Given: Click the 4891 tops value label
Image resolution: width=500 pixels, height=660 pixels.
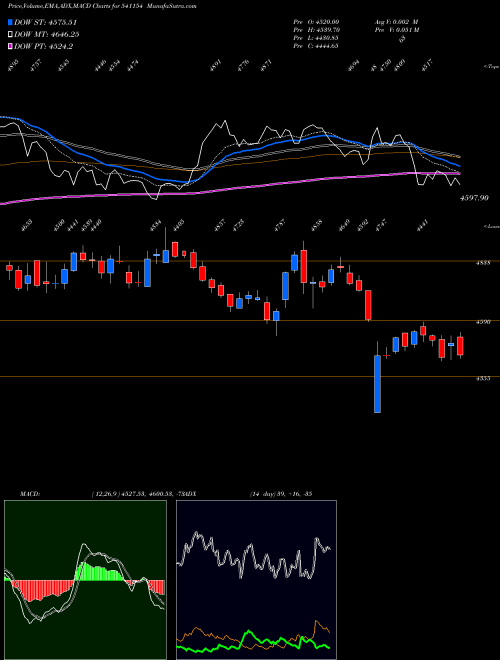Looking at the screenshot, I should tap(216, 66).
